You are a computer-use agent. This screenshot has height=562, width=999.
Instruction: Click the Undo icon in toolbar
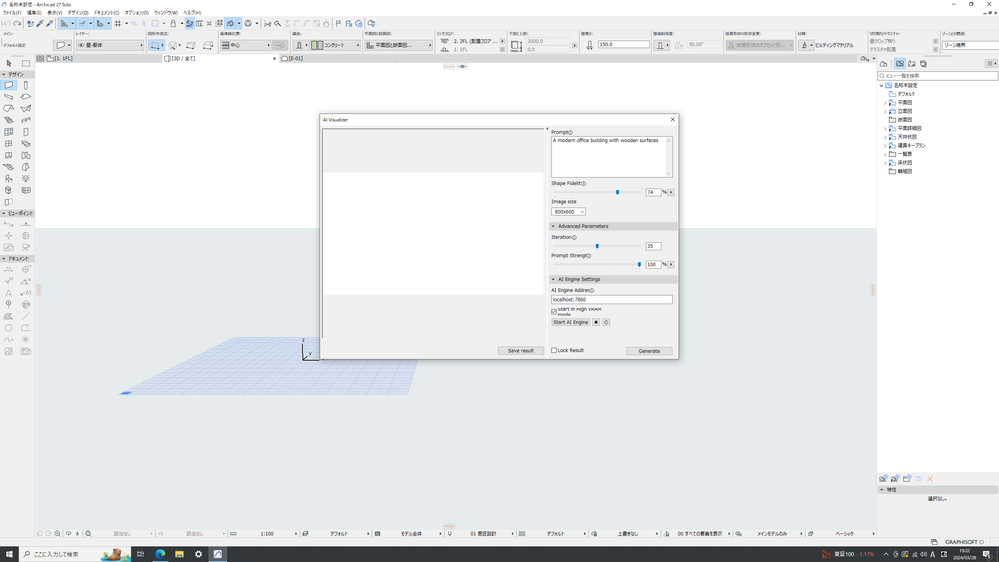click(6, 24)
